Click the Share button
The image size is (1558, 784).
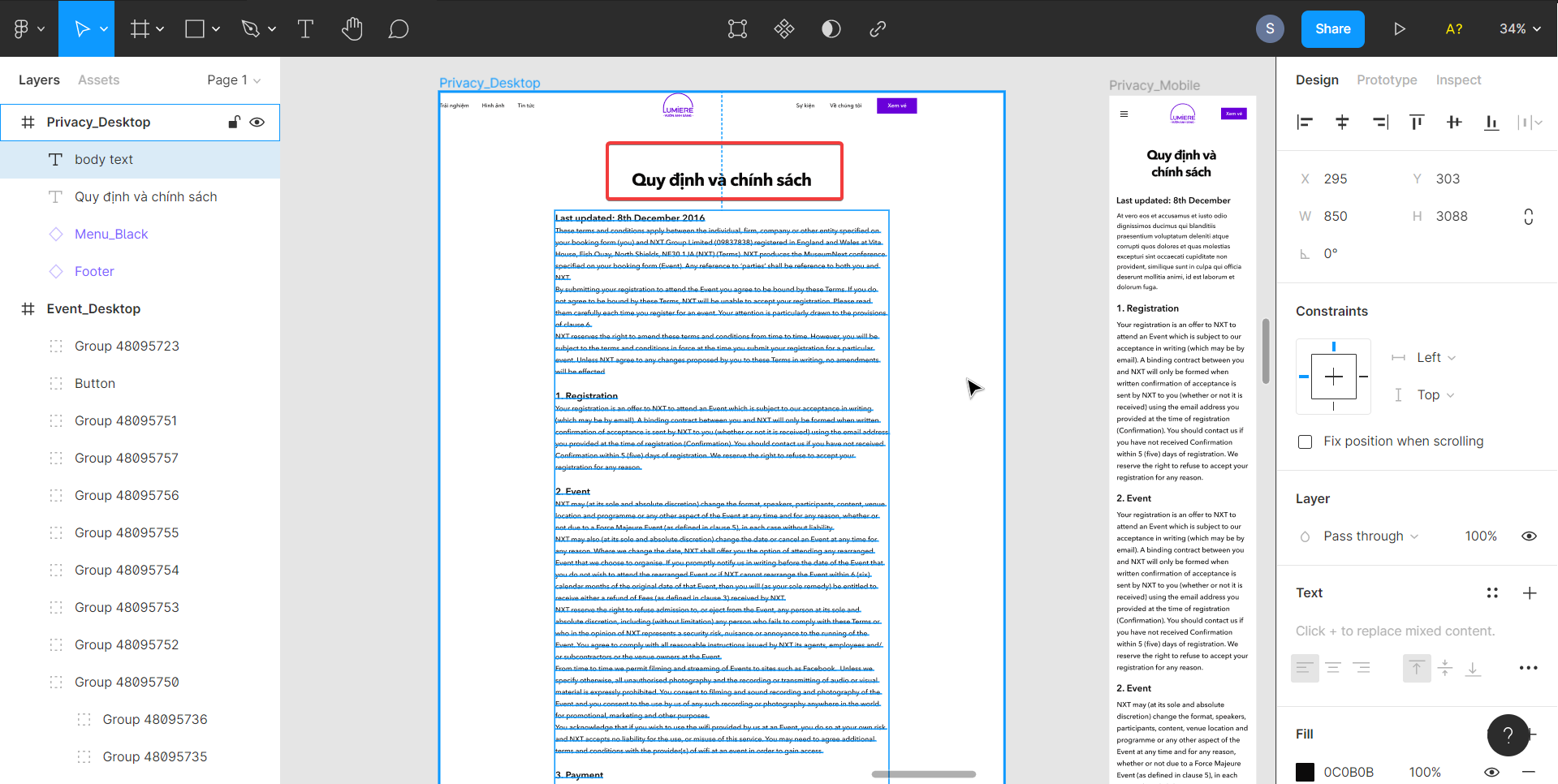click(x=1333, y=29)
